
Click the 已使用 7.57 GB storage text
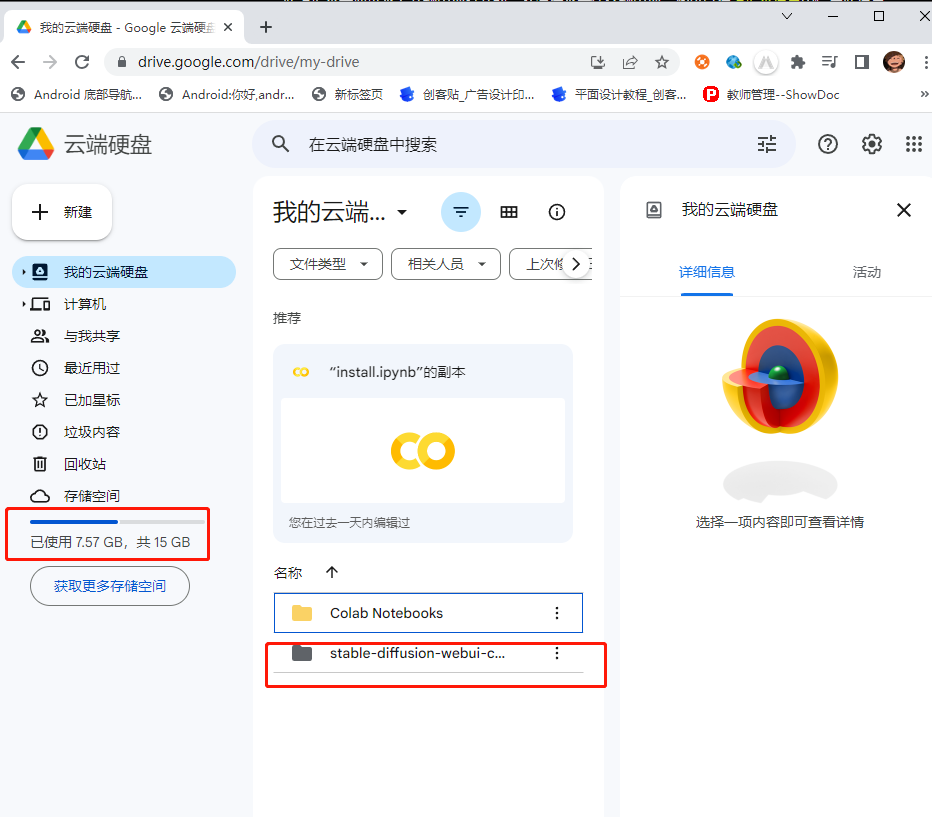110,542
